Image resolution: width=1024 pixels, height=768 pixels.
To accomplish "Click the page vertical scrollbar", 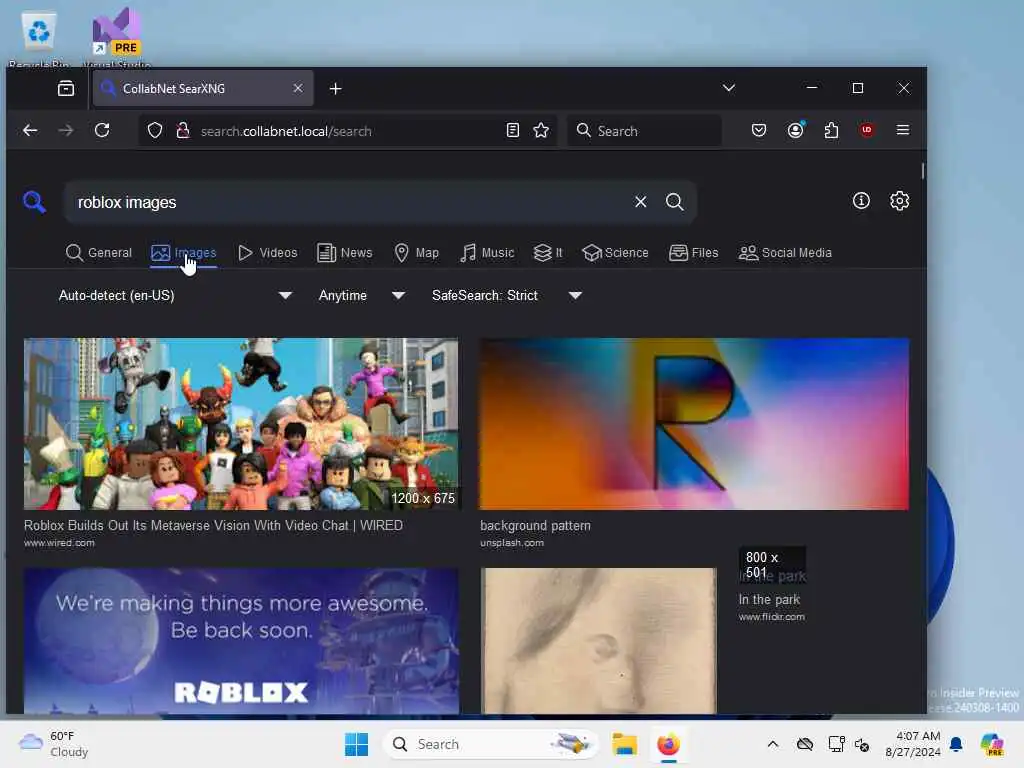I will [922, 171].
